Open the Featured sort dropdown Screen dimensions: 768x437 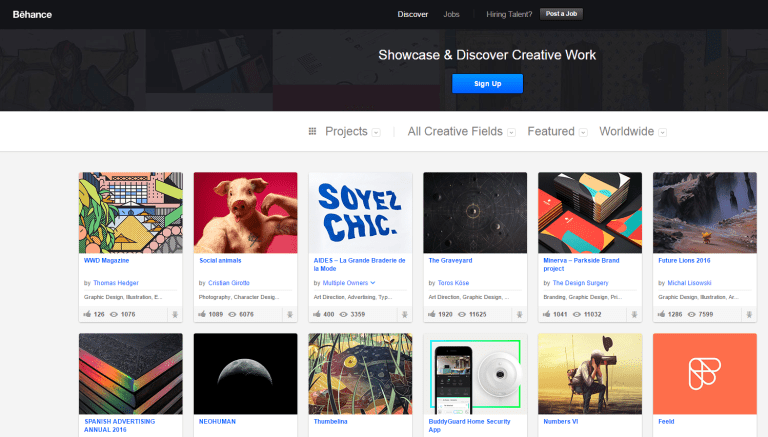pos(557,131)
